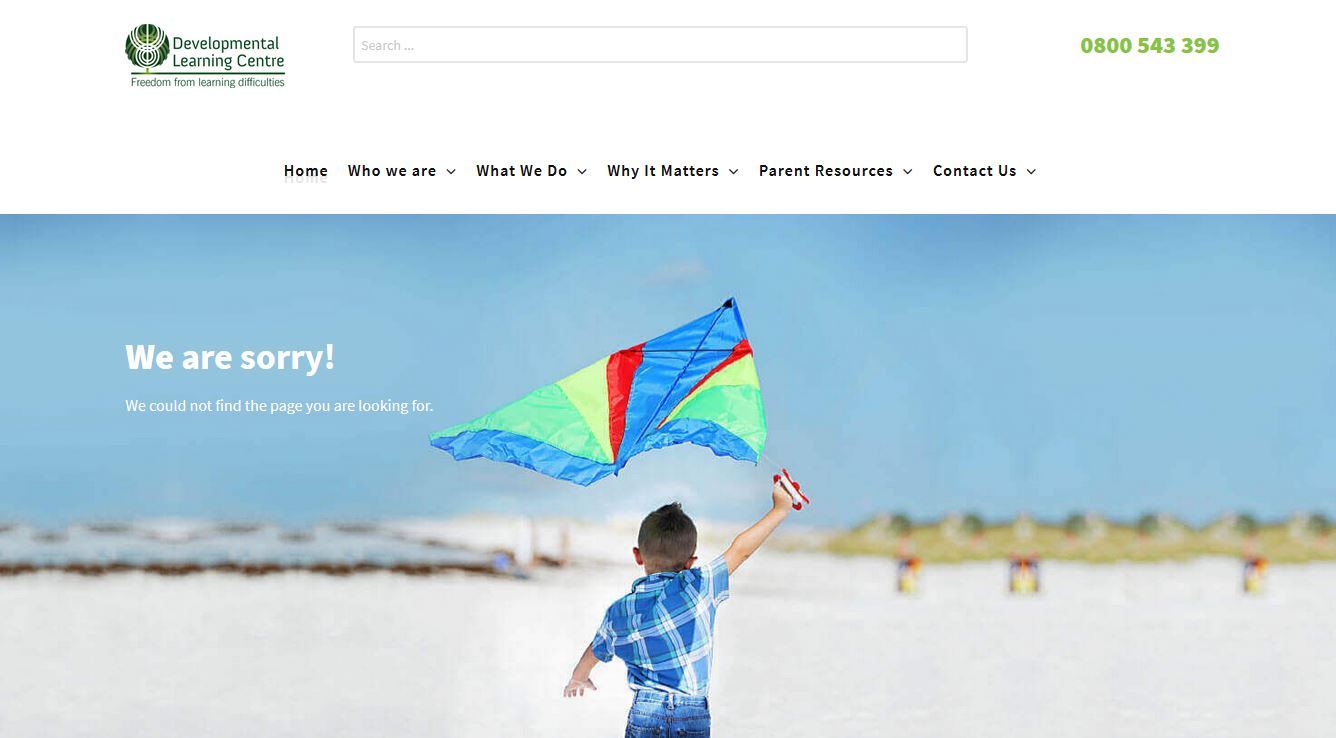
Task: Call the 0800 543 399 phone link
Action: (x=1149, y=45)
